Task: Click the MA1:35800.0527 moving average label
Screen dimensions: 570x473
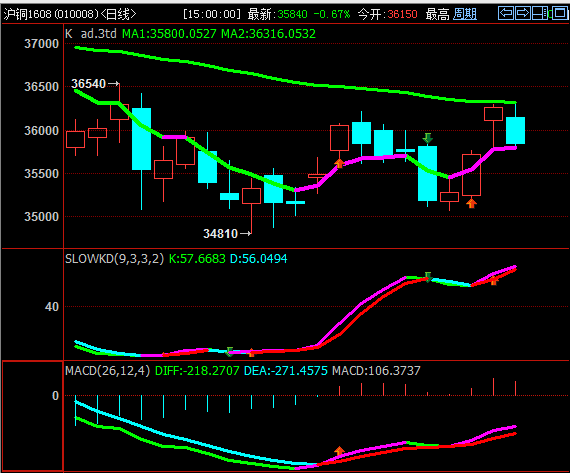Action: pos(169,34)
